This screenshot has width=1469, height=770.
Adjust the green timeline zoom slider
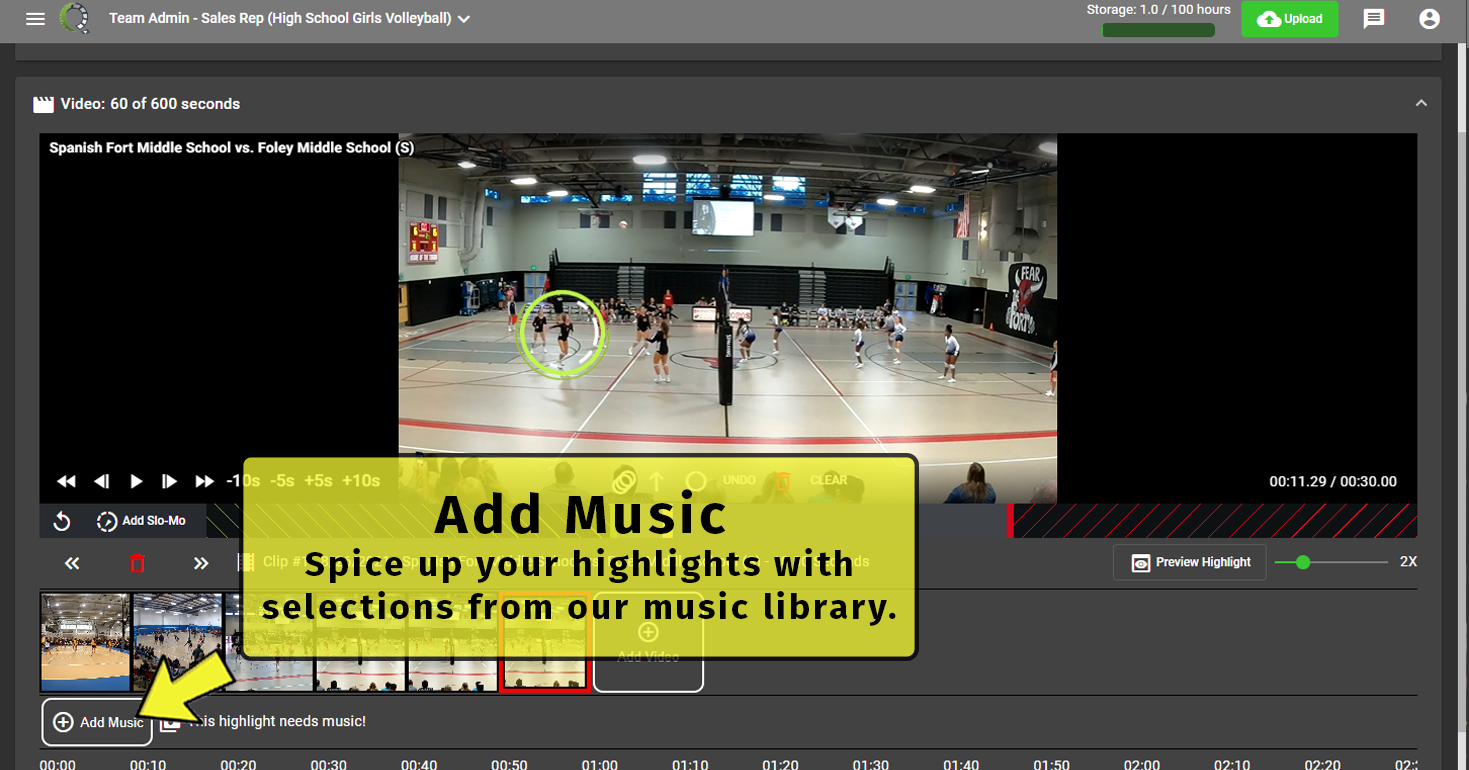[x=1302, y=562]
